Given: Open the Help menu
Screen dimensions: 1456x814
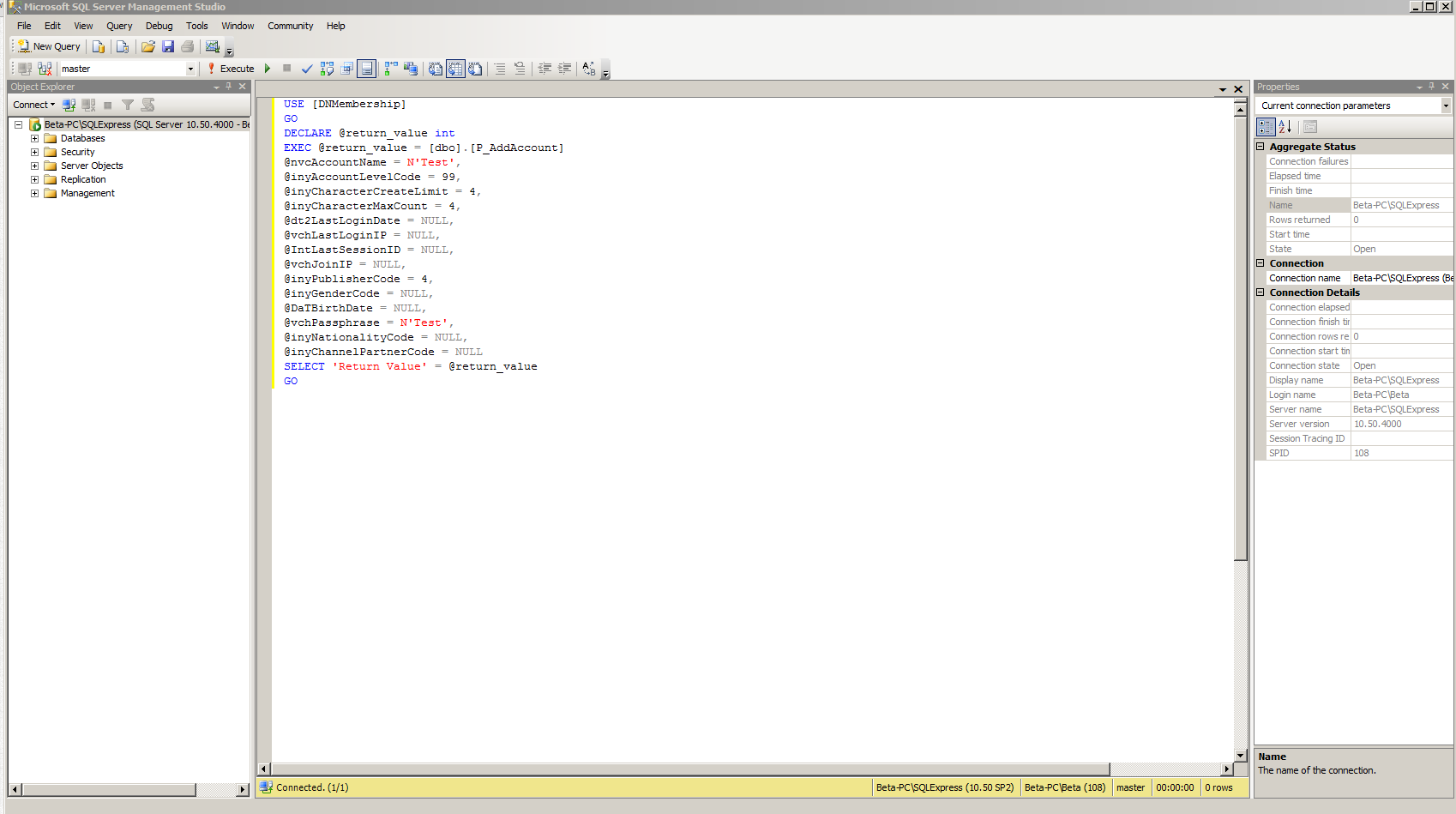Looking at the screenshot, I should click(x=336, y=26).
